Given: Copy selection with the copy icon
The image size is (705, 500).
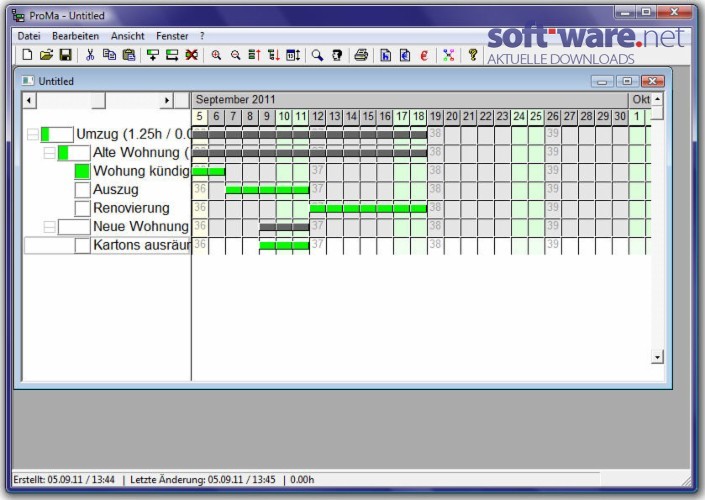Looking at the screenshot, I should click(109, 55).
